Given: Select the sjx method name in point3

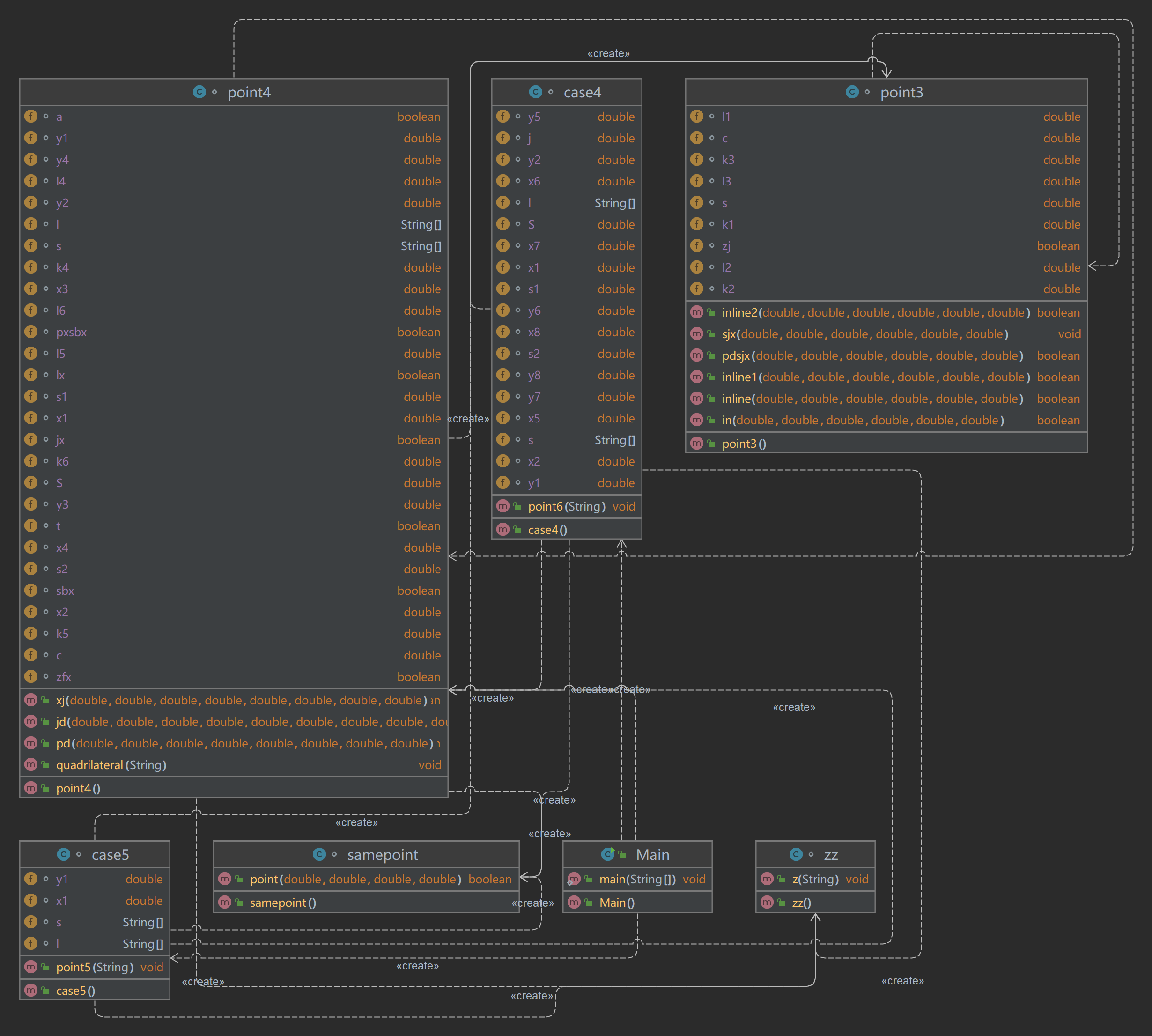Looking at the screenshot, I should (x=729, y=334).
